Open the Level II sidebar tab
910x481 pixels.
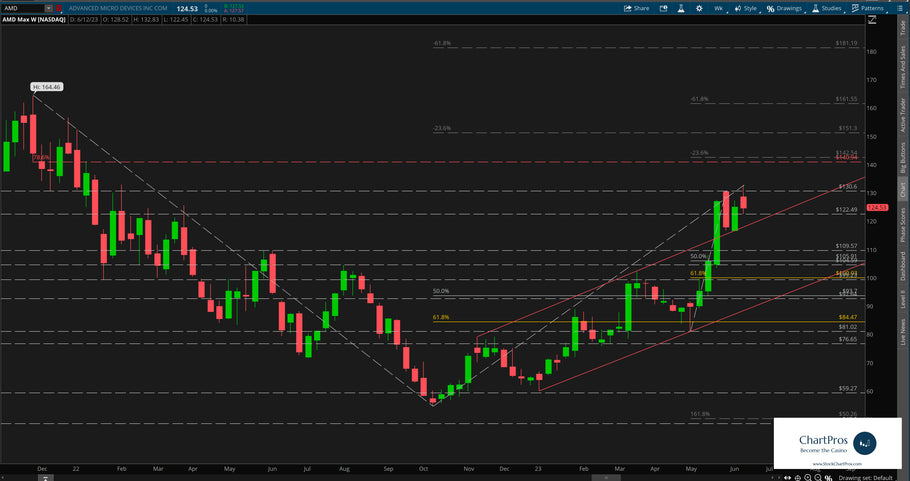(x=902, y=300)
